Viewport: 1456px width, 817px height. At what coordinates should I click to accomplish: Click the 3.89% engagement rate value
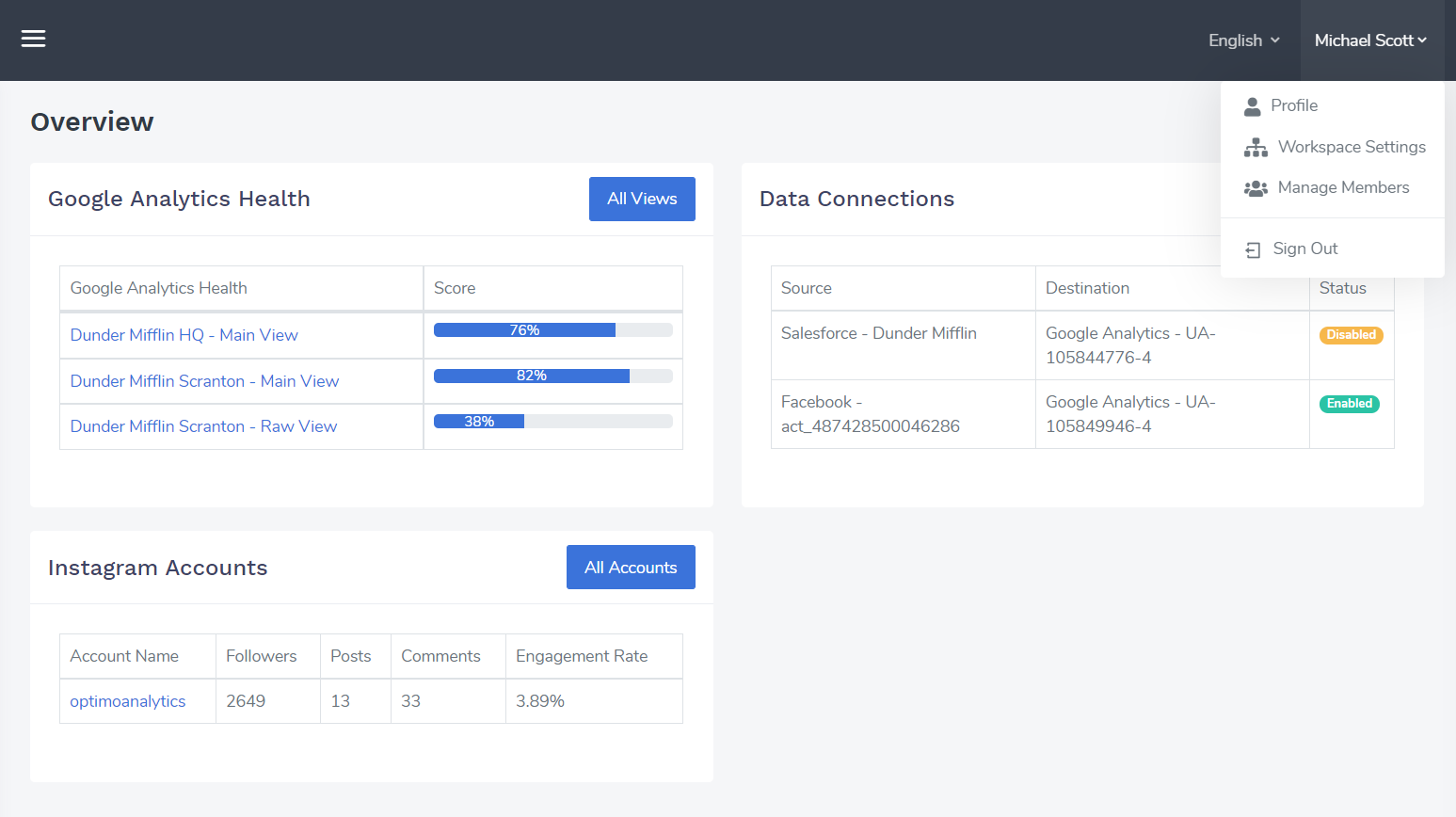coord(540,701)
